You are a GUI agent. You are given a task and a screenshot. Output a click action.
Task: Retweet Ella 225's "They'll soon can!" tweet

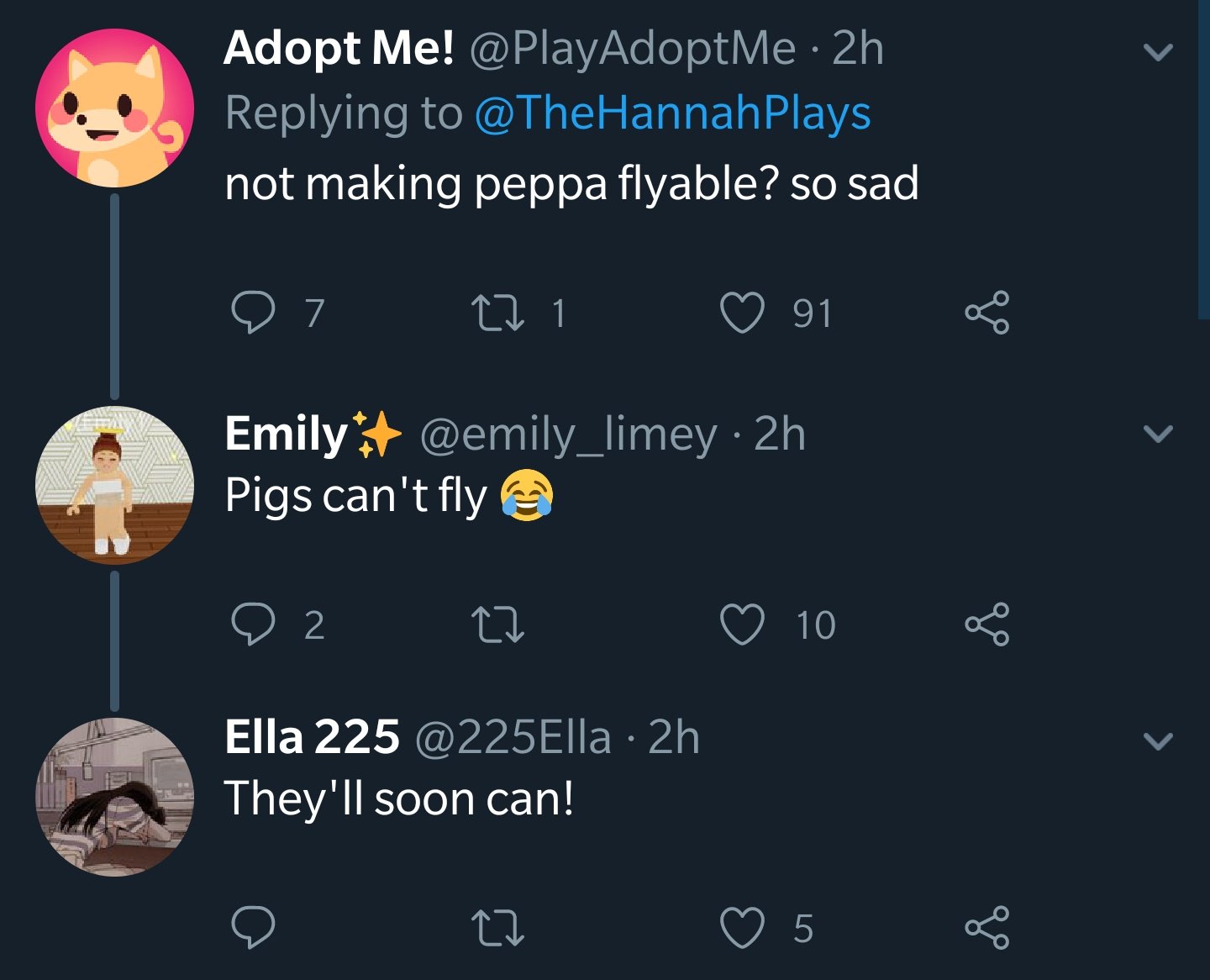498,928
